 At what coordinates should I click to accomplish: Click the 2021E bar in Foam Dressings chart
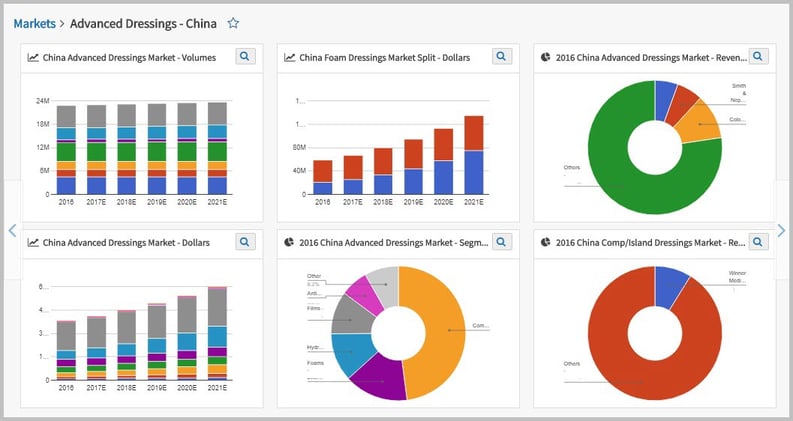tap(474, 155)
